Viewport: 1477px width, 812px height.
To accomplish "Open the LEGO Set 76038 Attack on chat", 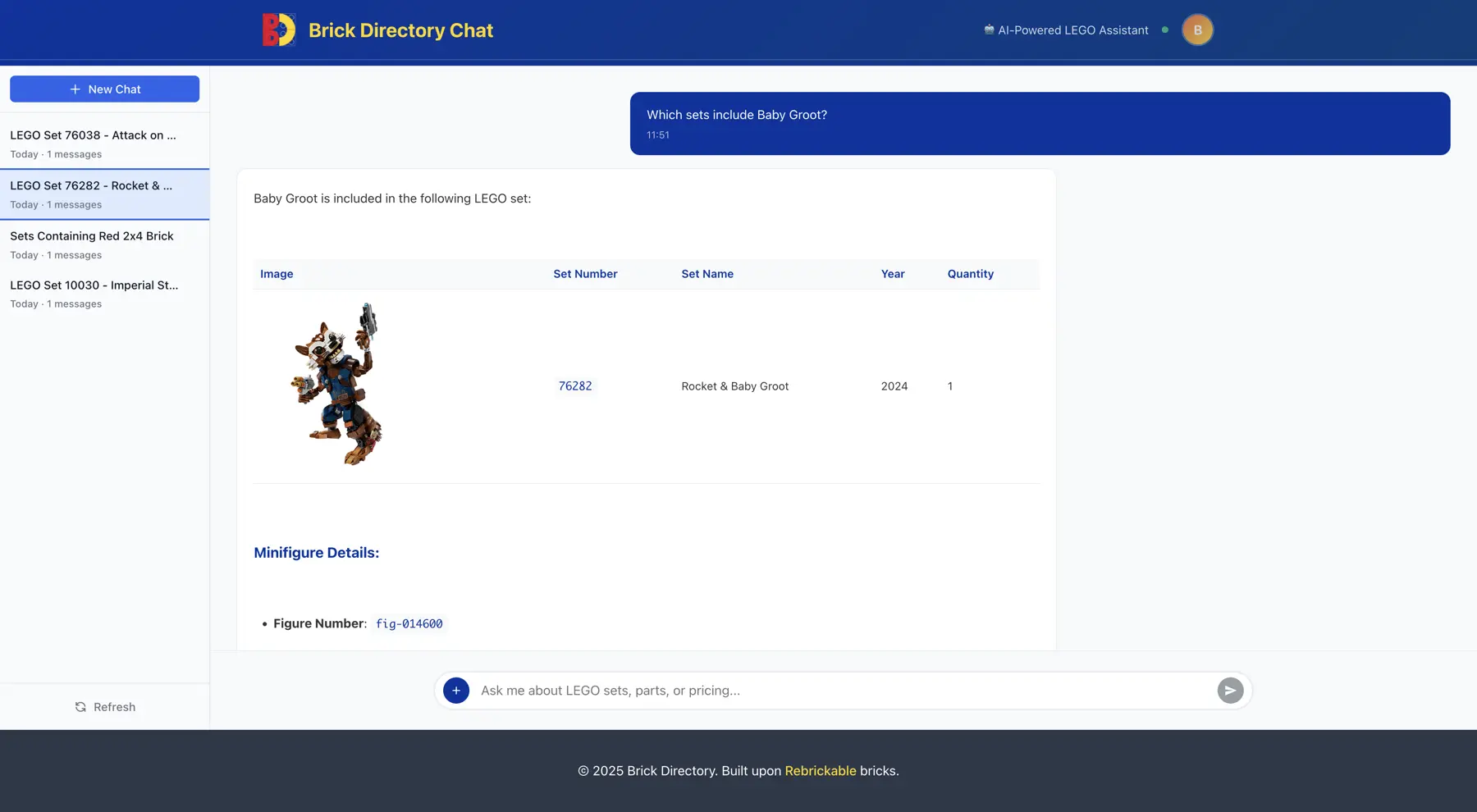I will tap(104, 144).
